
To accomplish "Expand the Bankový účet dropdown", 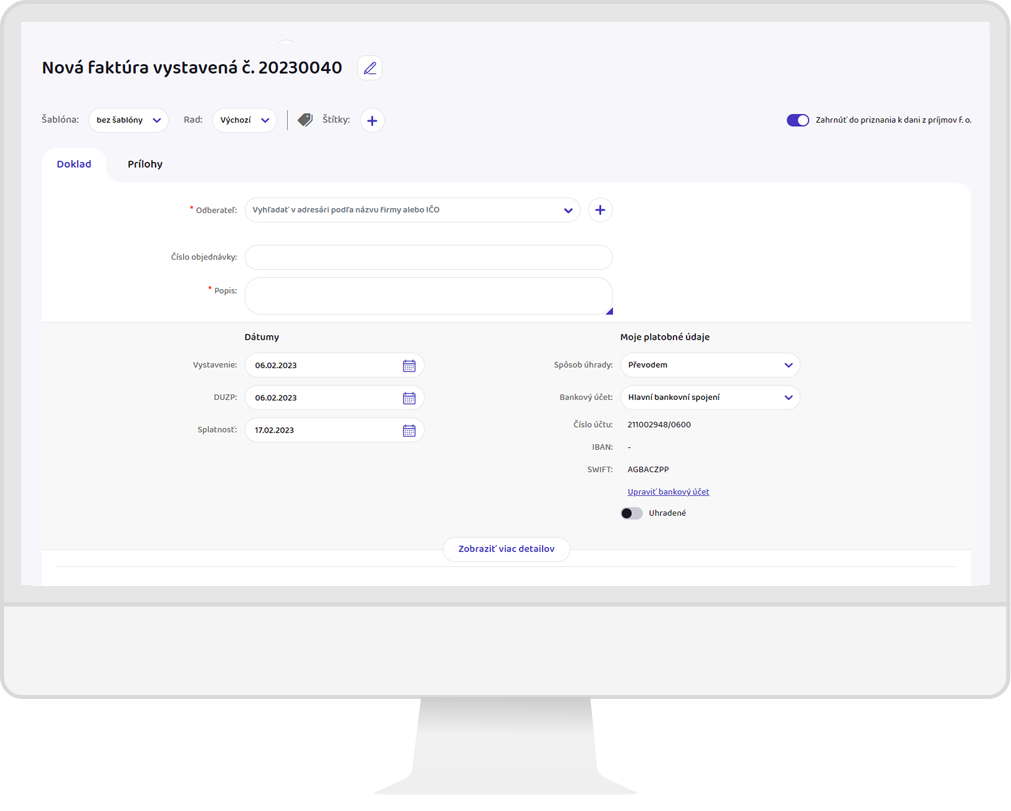I will (x=710, y=397).
